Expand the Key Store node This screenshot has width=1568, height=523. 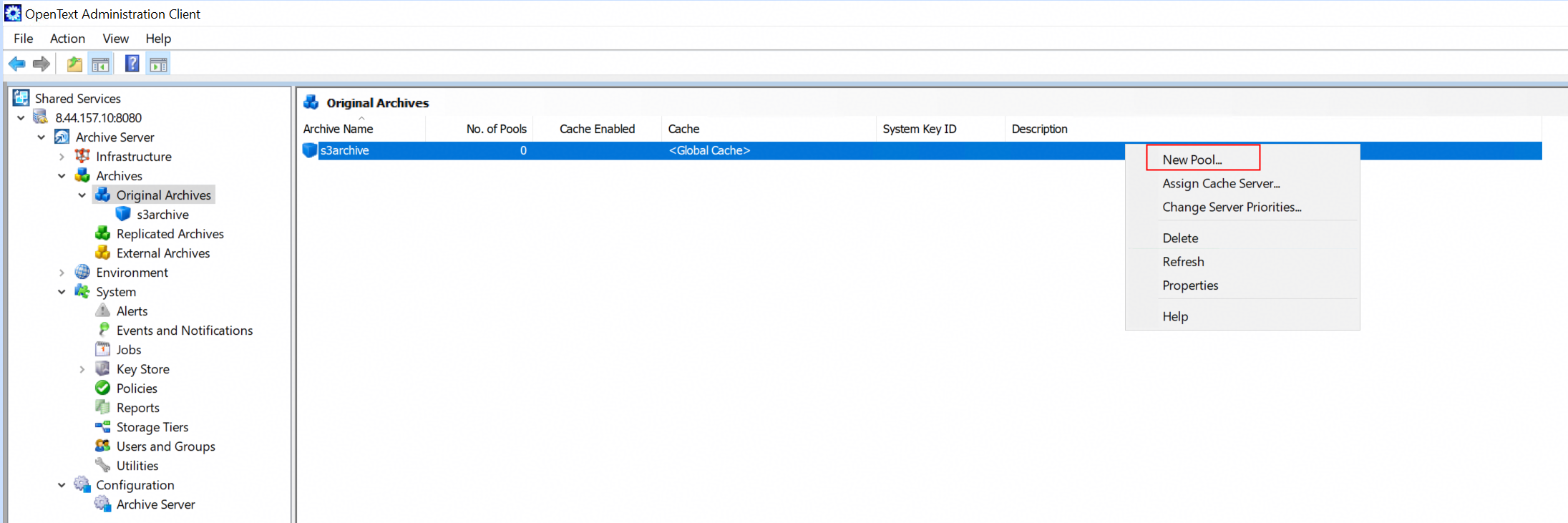coord(82,369)
